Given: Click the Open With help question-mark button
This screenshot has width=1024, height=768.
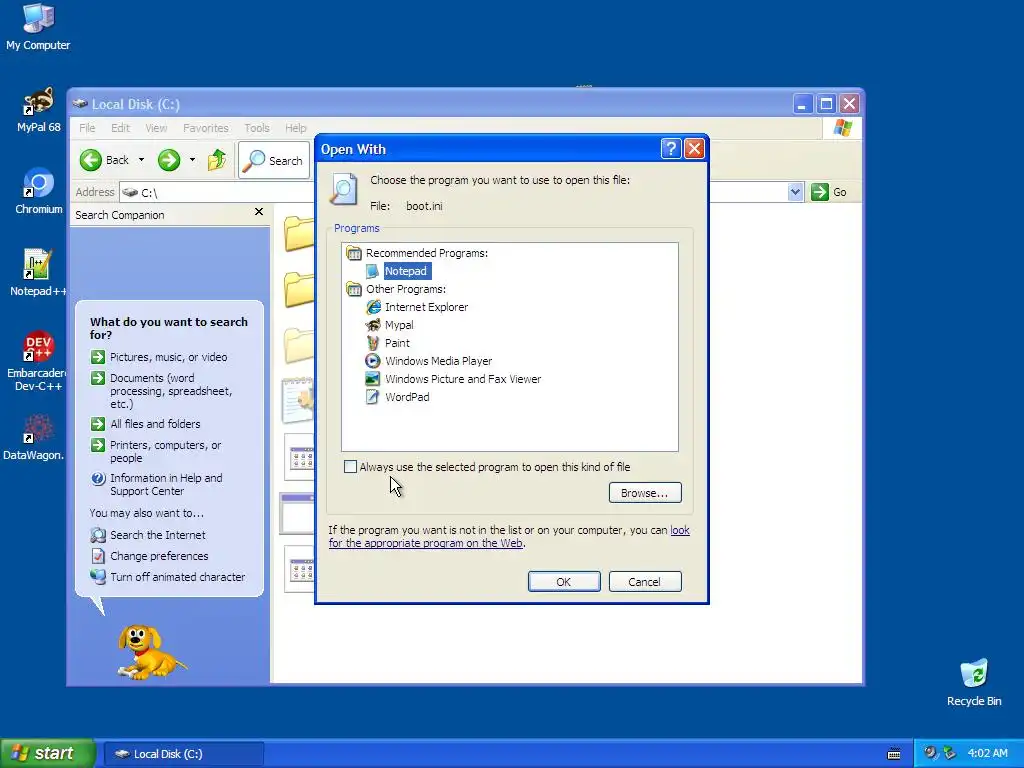Looking at the screenshot, I should [x=671, y=149].
